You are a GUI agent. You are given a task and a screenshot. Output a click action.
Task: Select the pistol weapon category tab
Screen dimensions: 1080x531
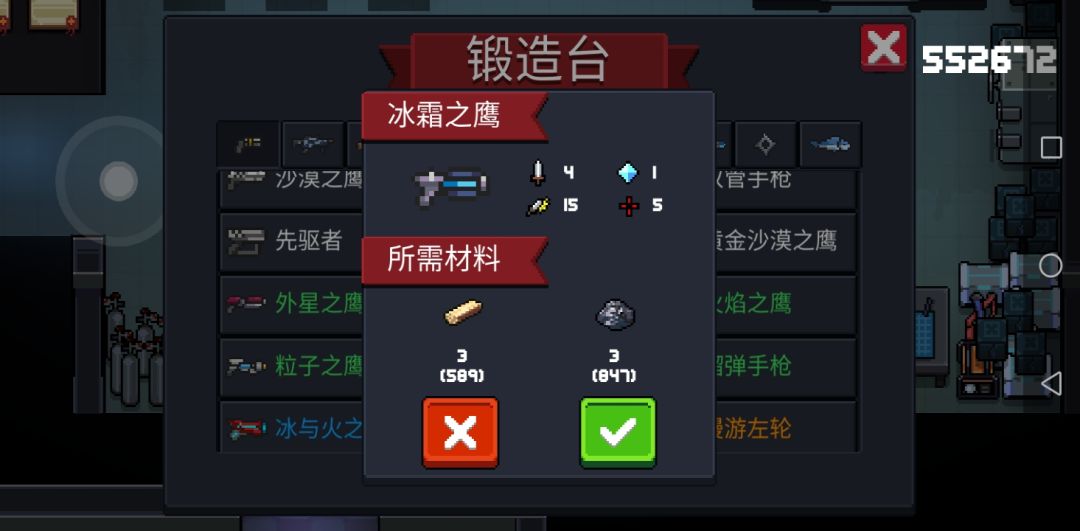coord(248,145)
